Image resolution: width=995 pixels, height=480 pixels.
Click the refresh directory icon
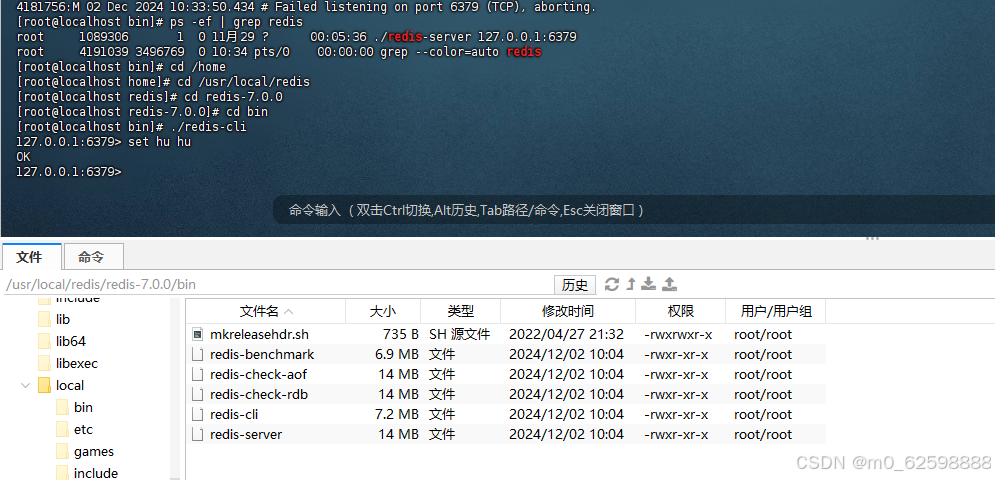coord(612,284)
